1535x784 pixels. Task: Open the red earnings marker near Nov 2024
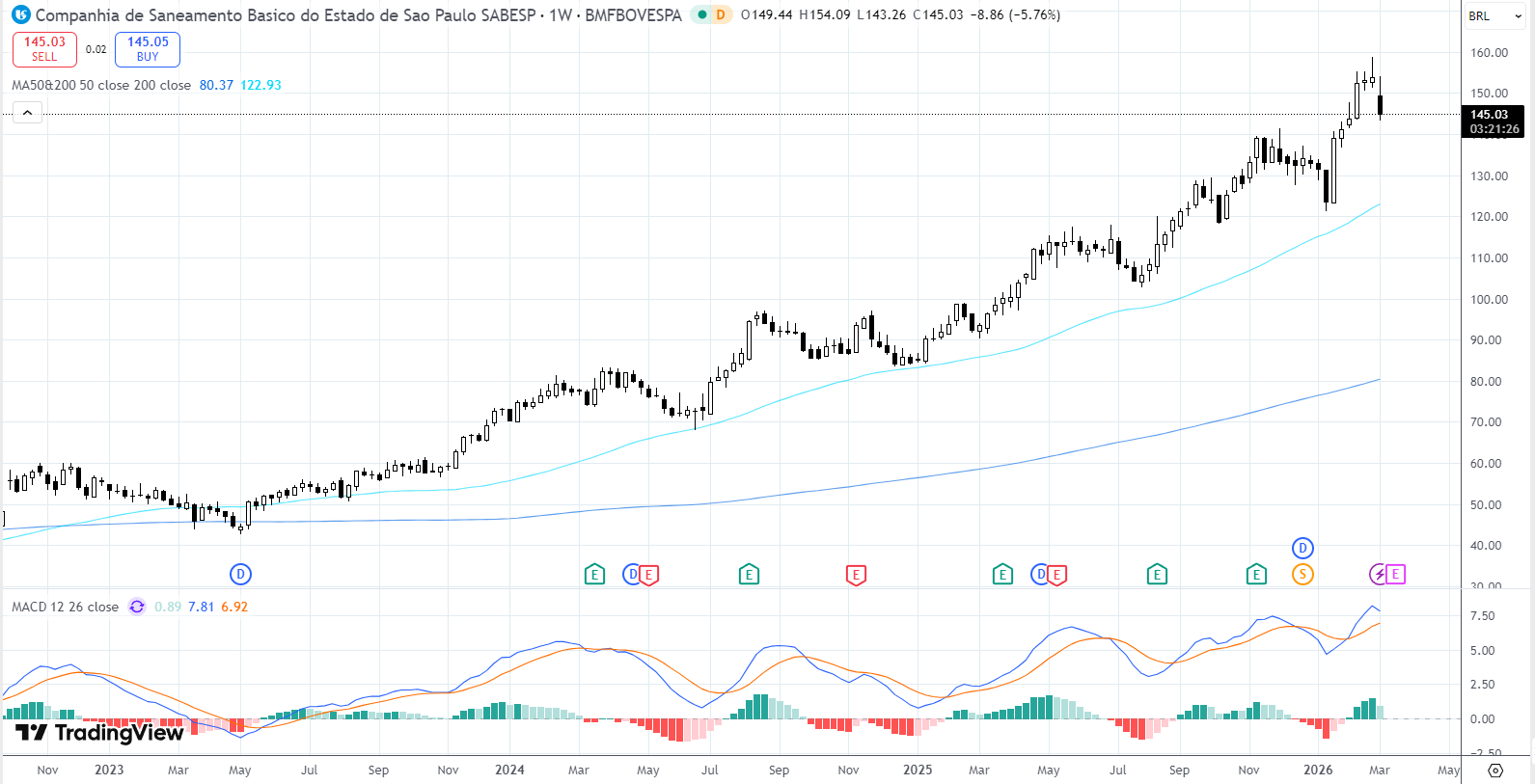tap(856, 575)
